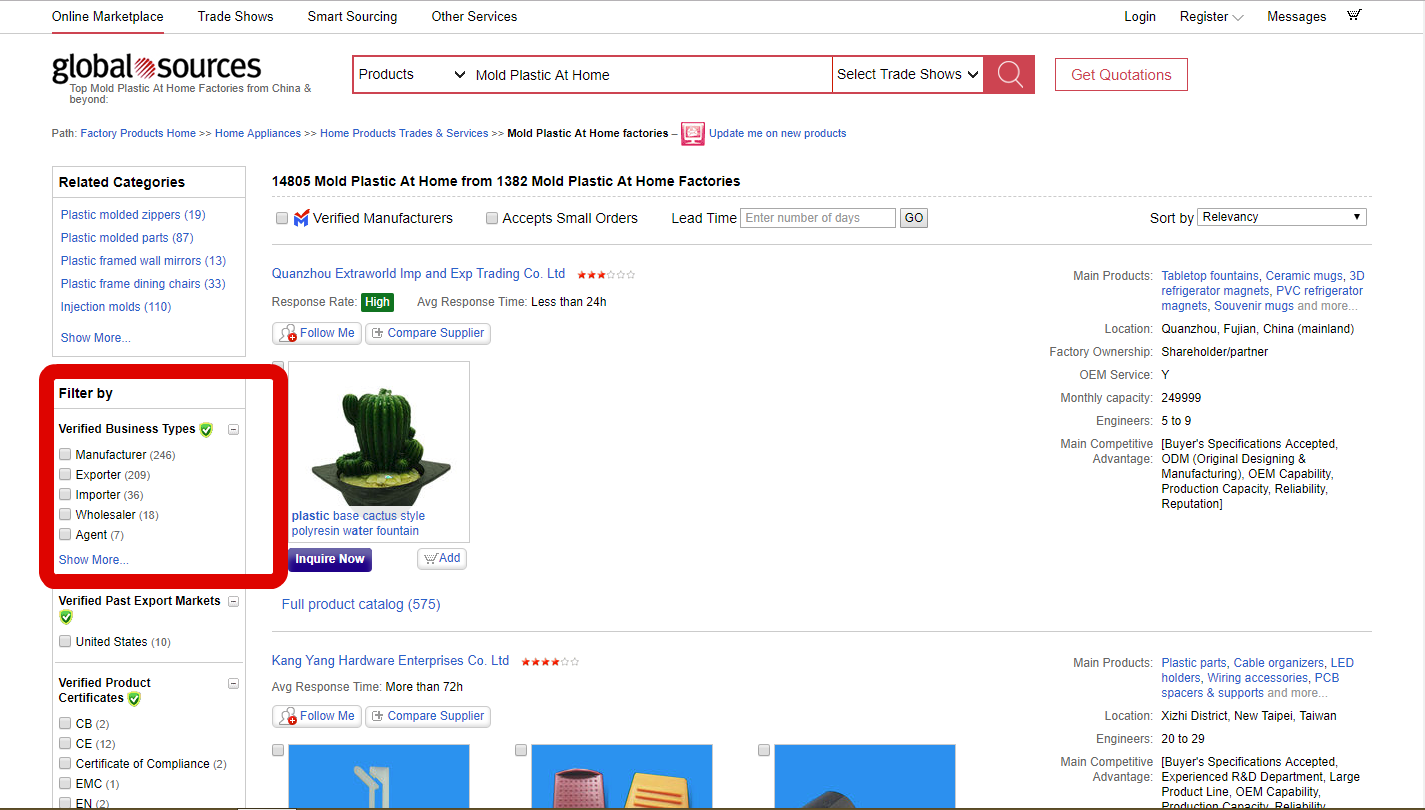Check the Agent filter
Viewport: 1425px width, 810px height.
click(65, 534)
